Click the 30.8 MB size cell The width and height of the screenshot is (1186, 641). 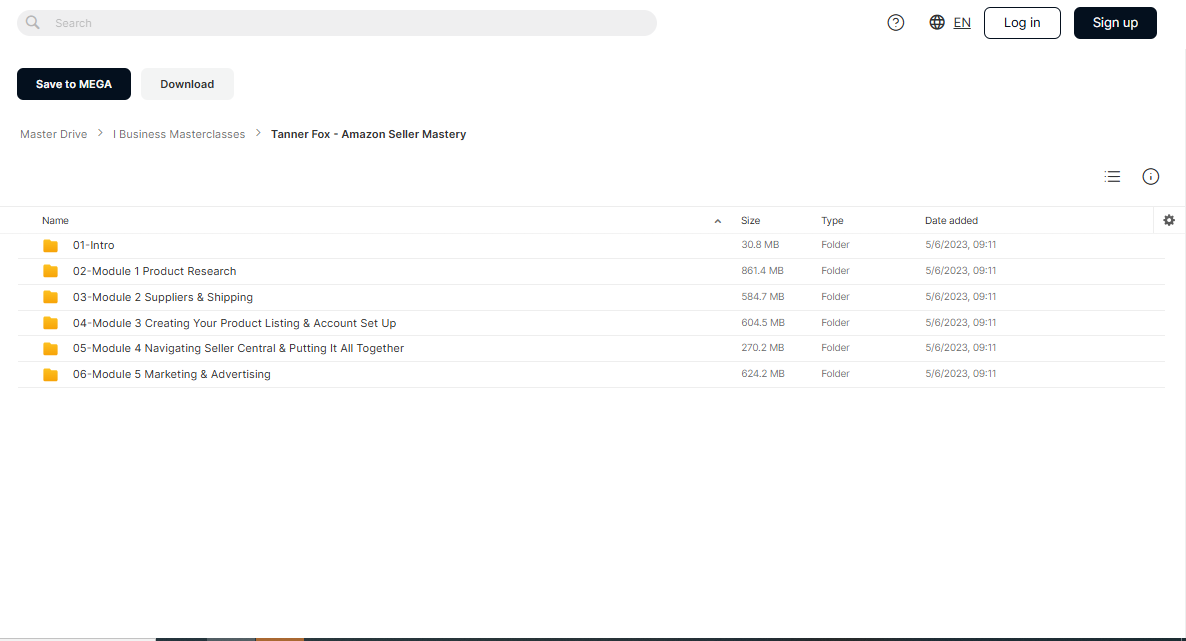[760, 244]
